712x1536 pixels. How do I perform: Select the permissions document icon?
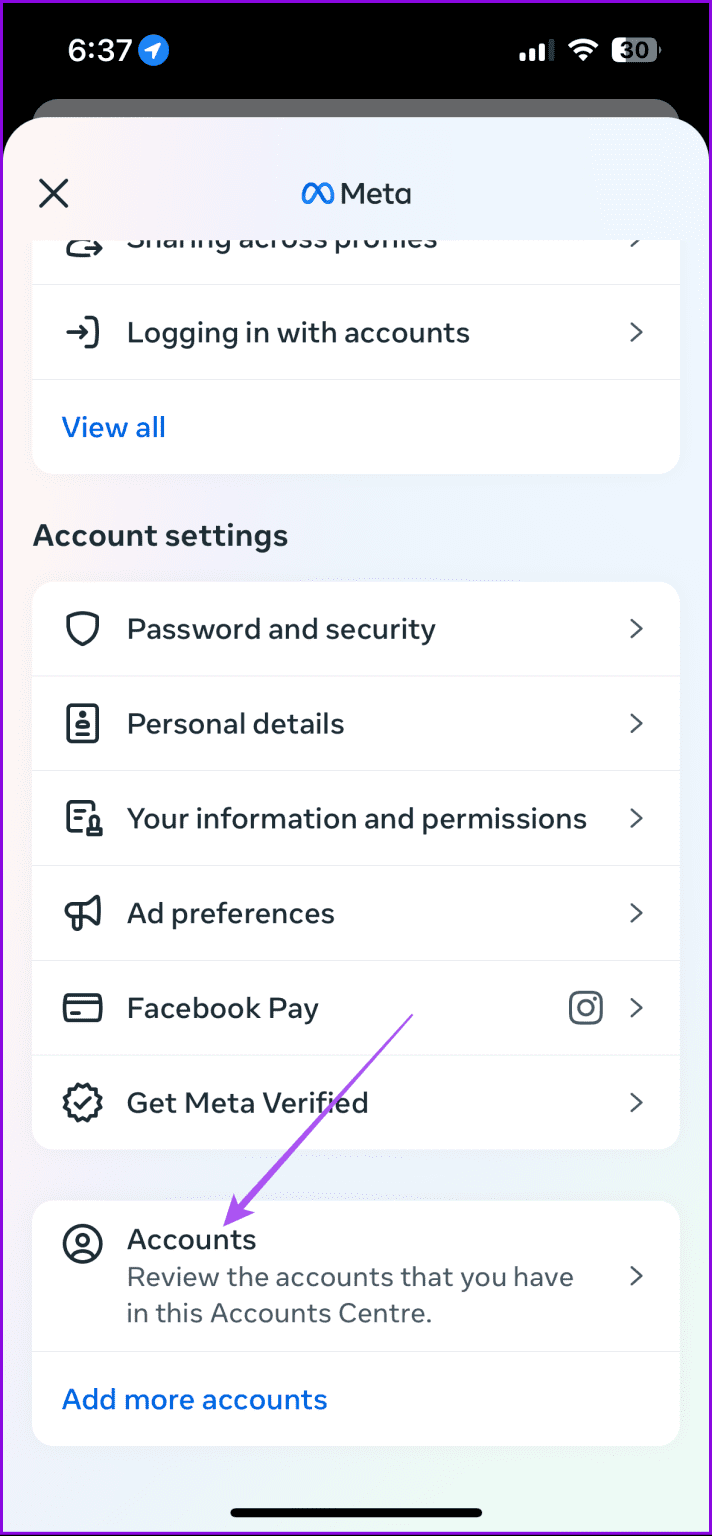(x=82, y=818)
